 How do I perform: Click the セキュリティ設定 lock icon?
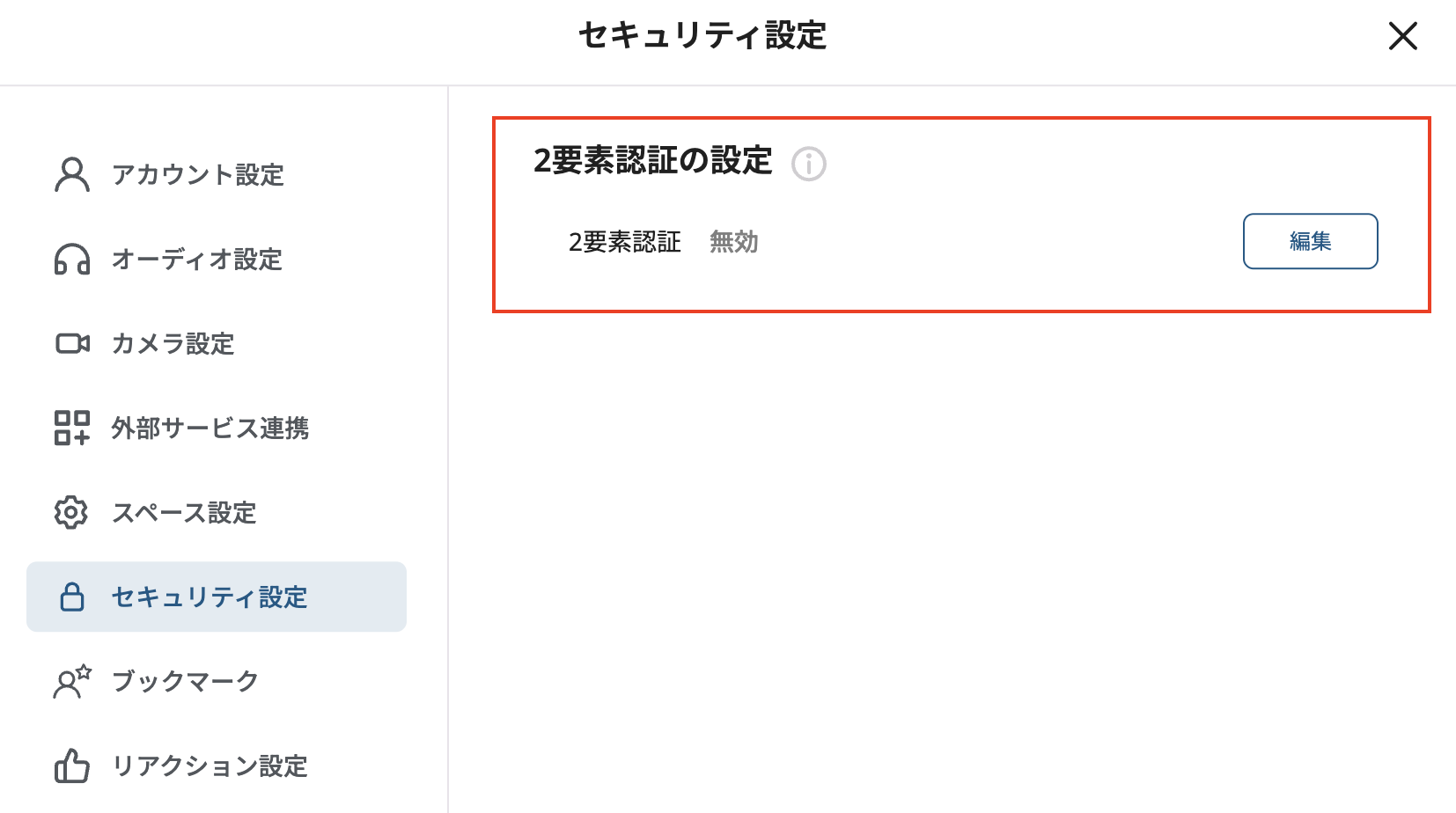click(71, 597)
